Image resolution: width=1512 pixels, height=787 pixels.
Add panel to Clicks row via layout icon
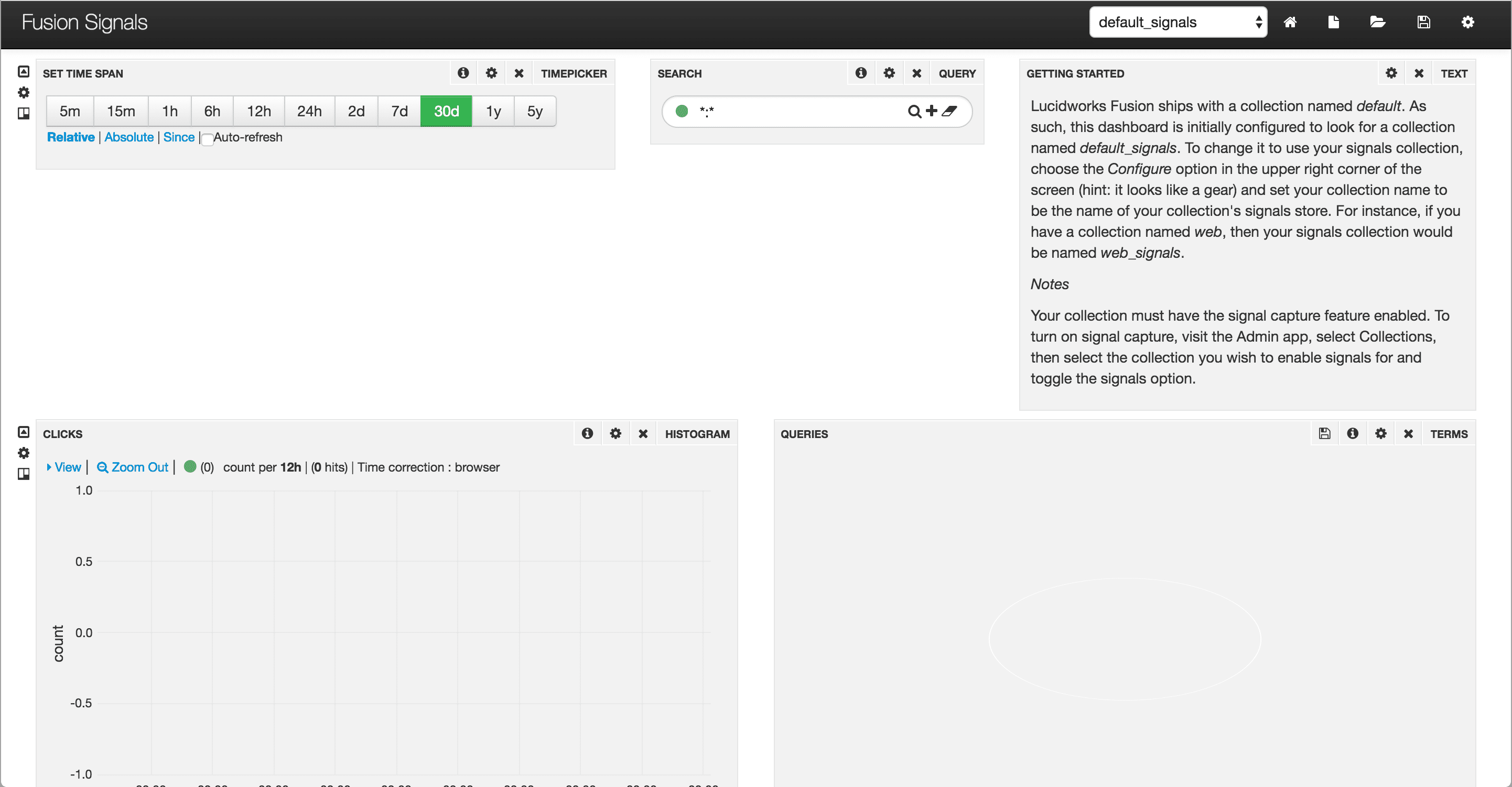24,474
